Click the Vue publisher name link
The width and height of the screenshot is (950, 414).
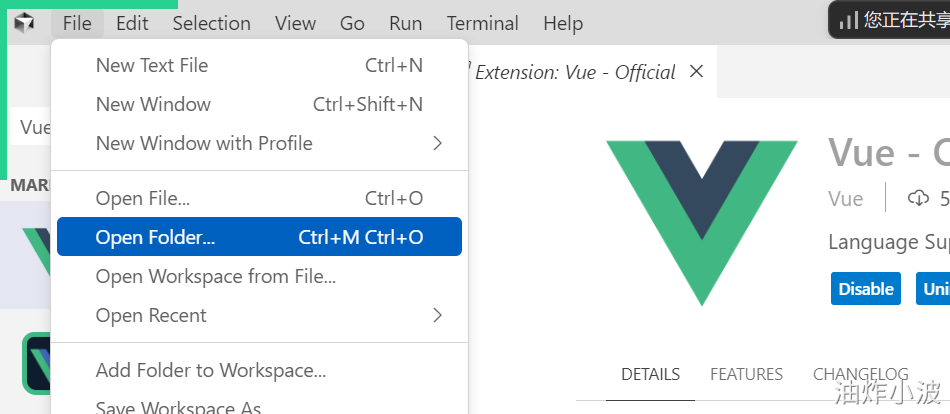845,198
